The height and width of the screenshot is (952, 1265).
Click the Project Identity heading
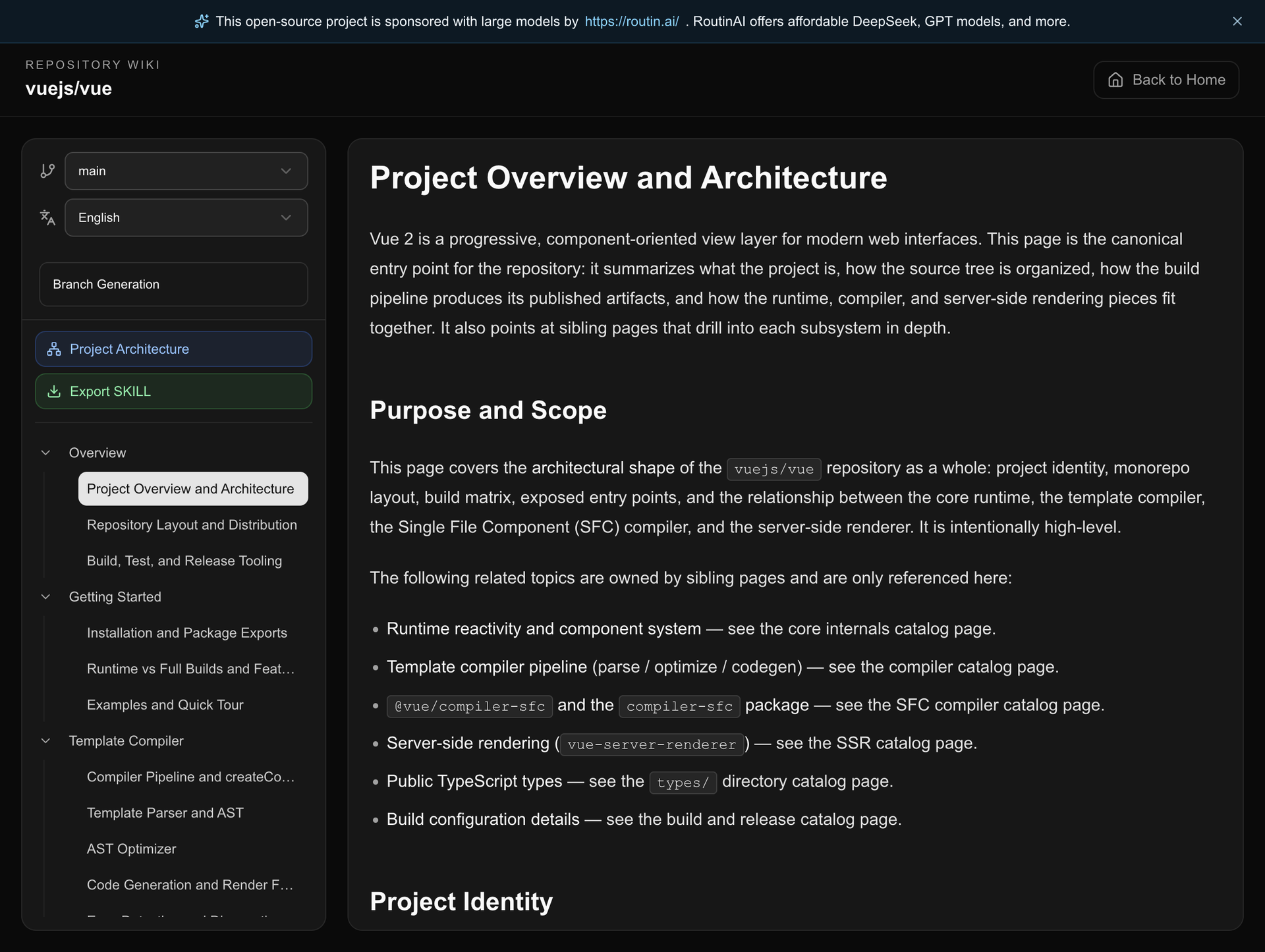point(461,901)
